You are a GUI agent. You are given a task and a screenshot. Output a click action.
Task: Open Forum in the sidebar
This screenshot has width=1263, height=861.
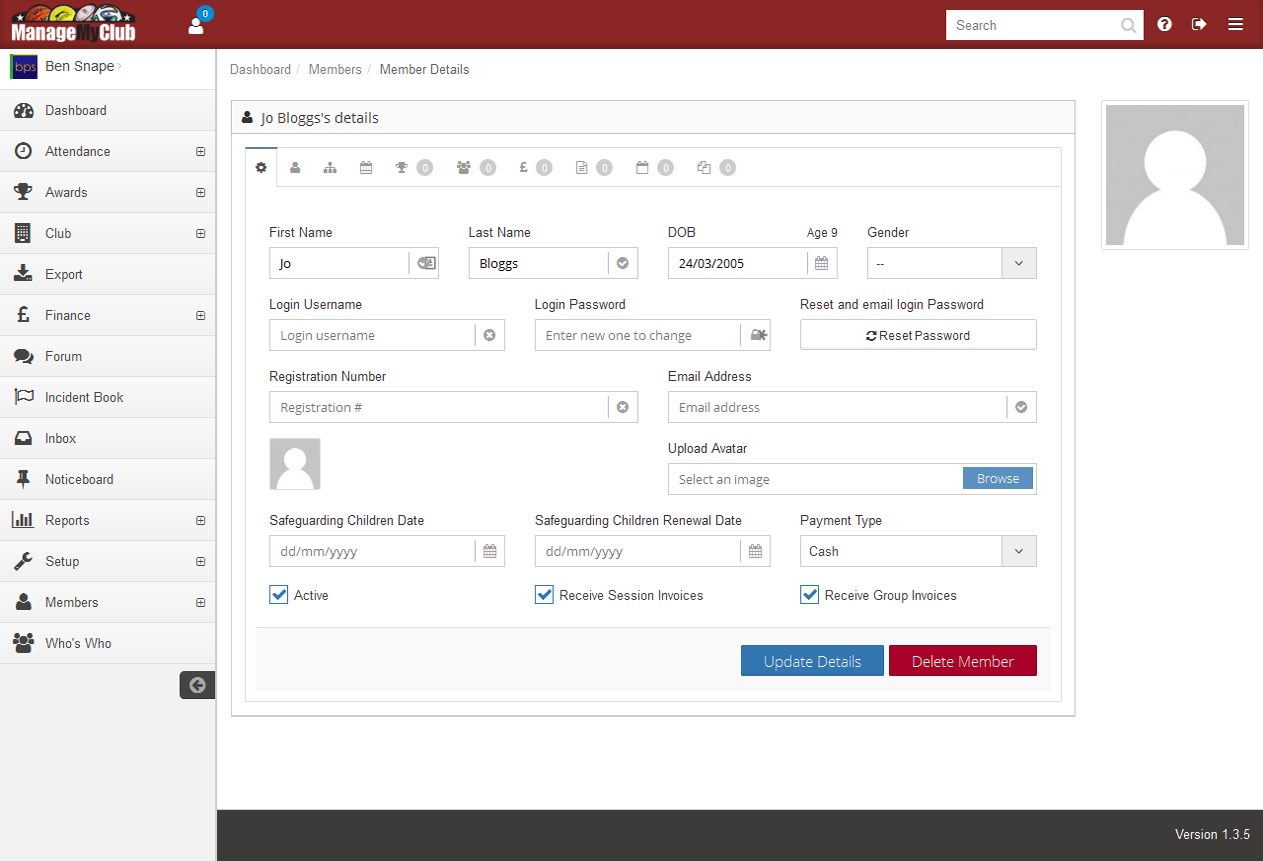tap(107, 357)
